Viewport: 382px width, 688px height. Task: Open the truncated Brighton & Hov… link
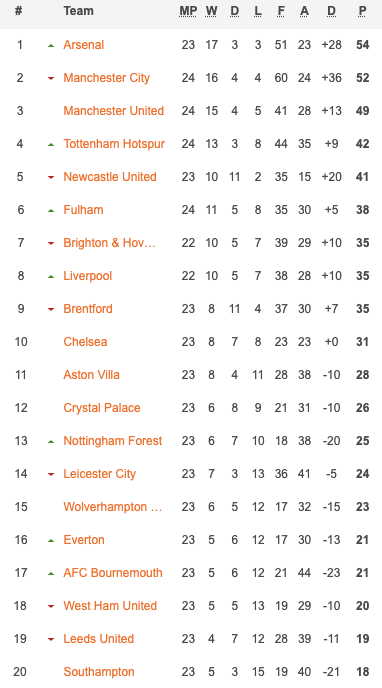(109, 243)
